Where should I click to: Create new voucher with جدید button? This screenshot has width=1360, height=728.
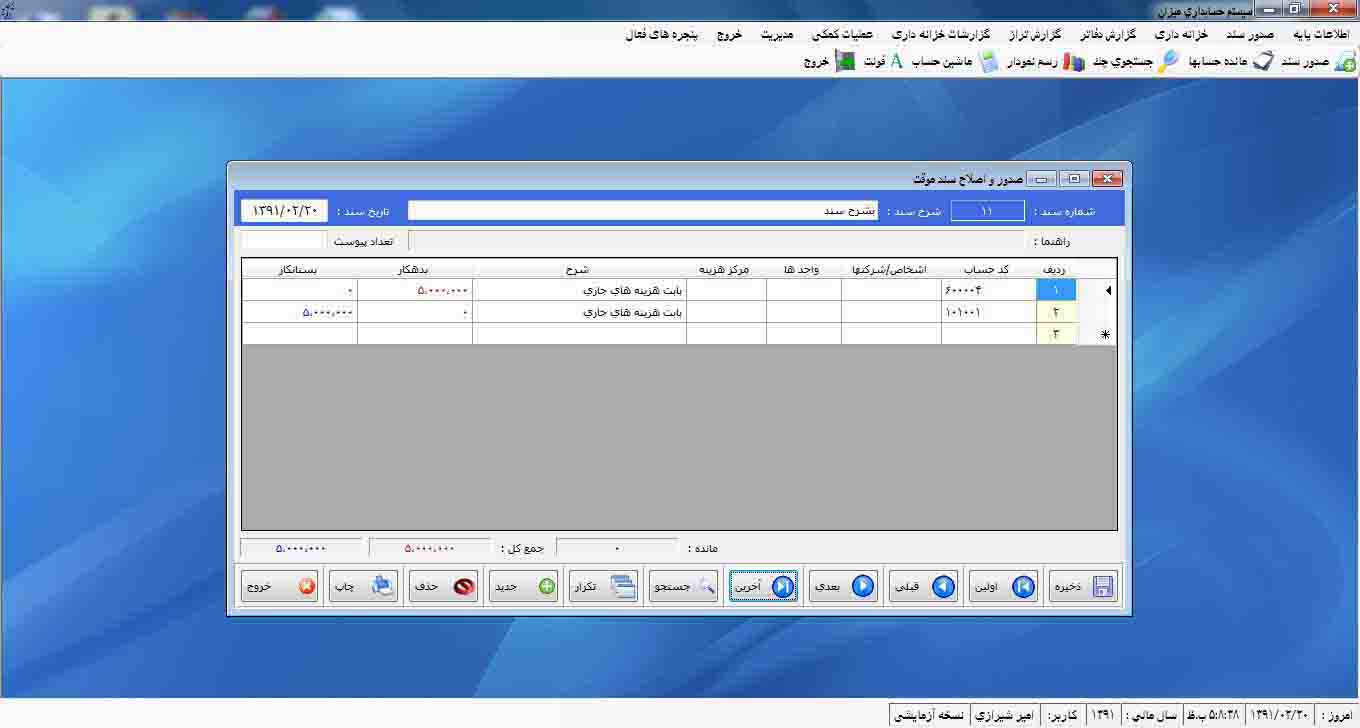(x=522, y=587)
